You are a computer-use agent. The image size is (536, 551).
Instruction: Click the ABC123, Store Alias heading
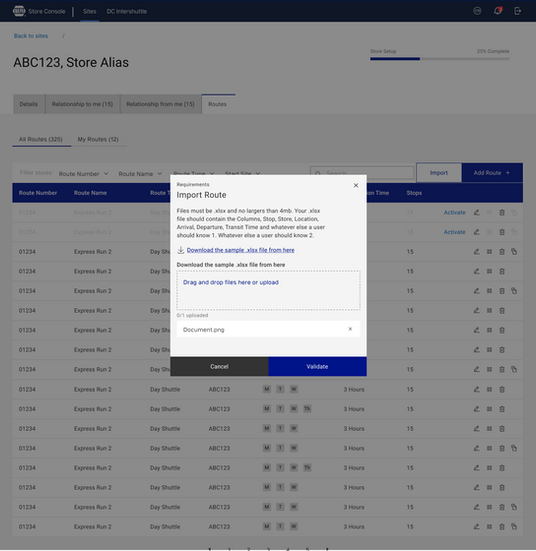click(71, 63)
